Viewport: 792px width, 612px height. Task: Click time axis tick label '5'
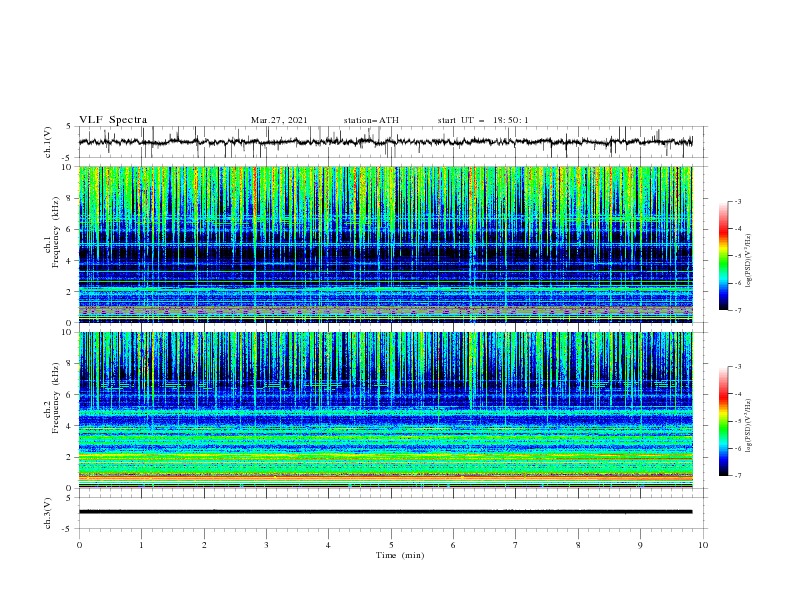coord(391,545)
